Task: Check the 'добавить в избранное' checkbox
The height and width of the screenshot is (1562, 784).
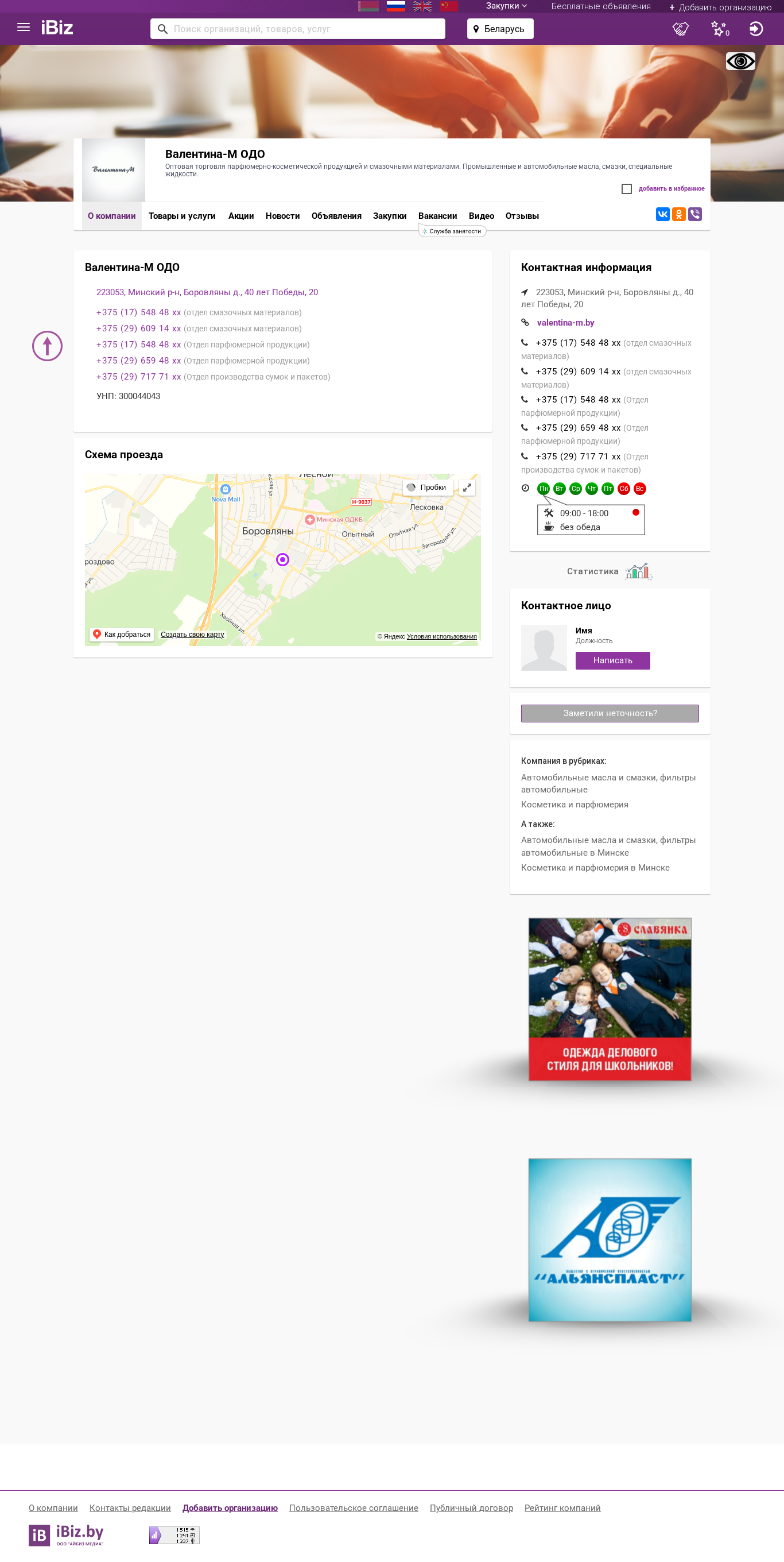Action: click(627, 189)
